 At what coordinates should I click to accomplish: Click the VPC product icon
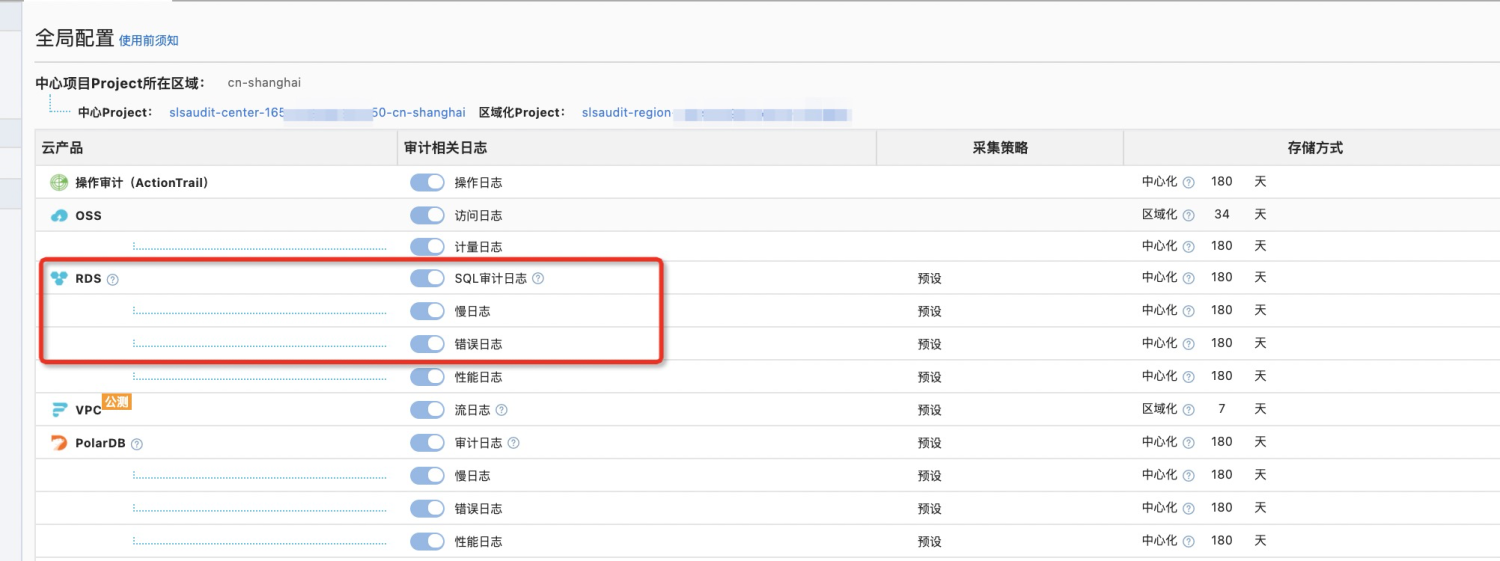[59, 409]
